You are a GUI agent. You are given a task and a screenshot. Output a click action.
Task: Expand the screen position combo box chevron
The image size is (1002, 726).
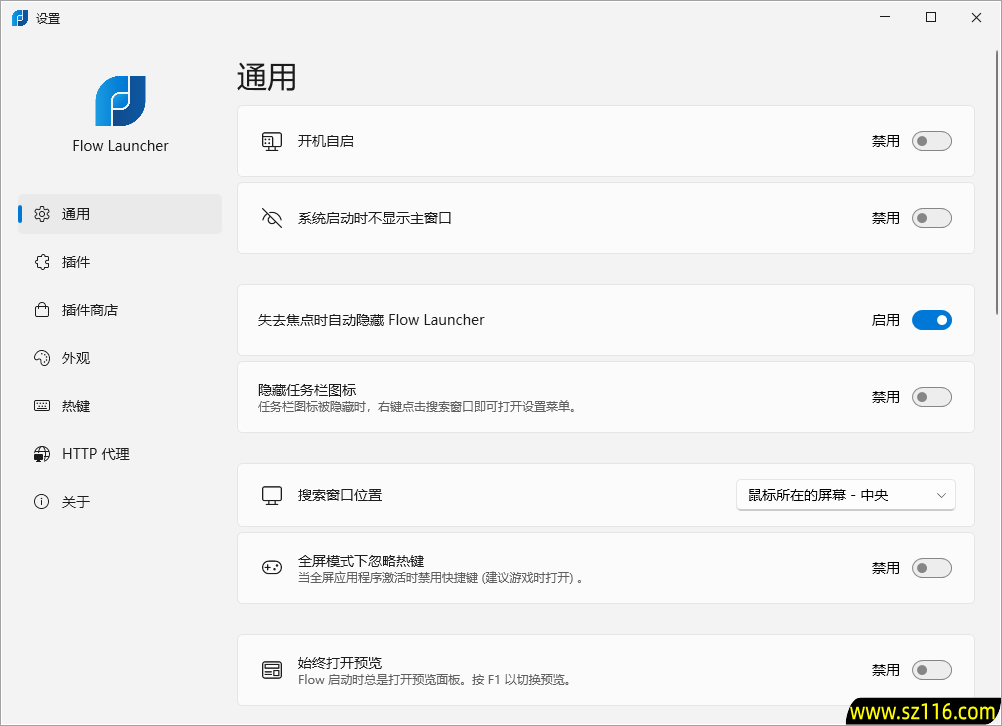tap(941, 494)
